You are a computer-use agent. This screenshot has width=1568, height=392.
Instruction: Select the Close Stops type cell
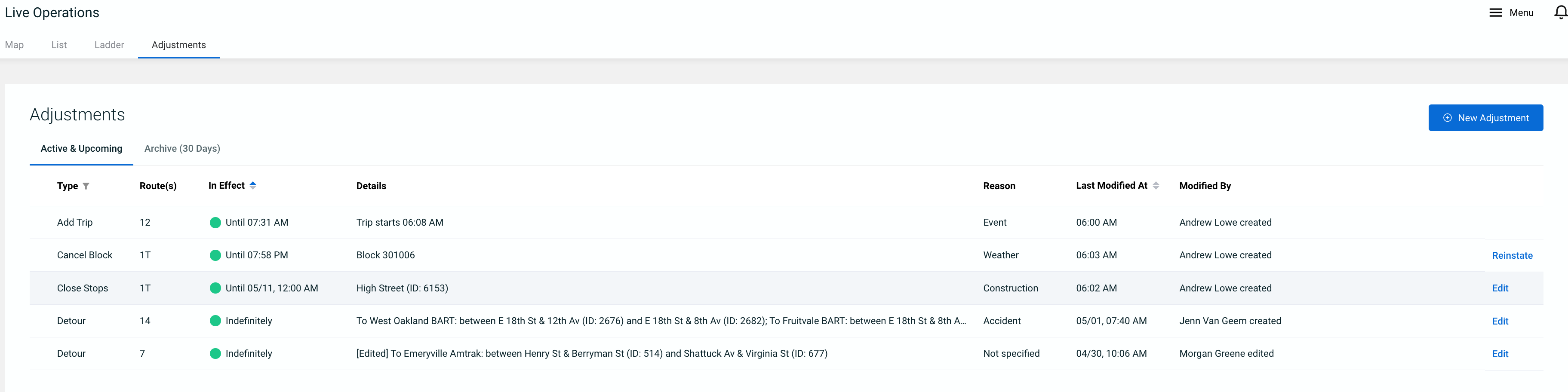(82, 288)
